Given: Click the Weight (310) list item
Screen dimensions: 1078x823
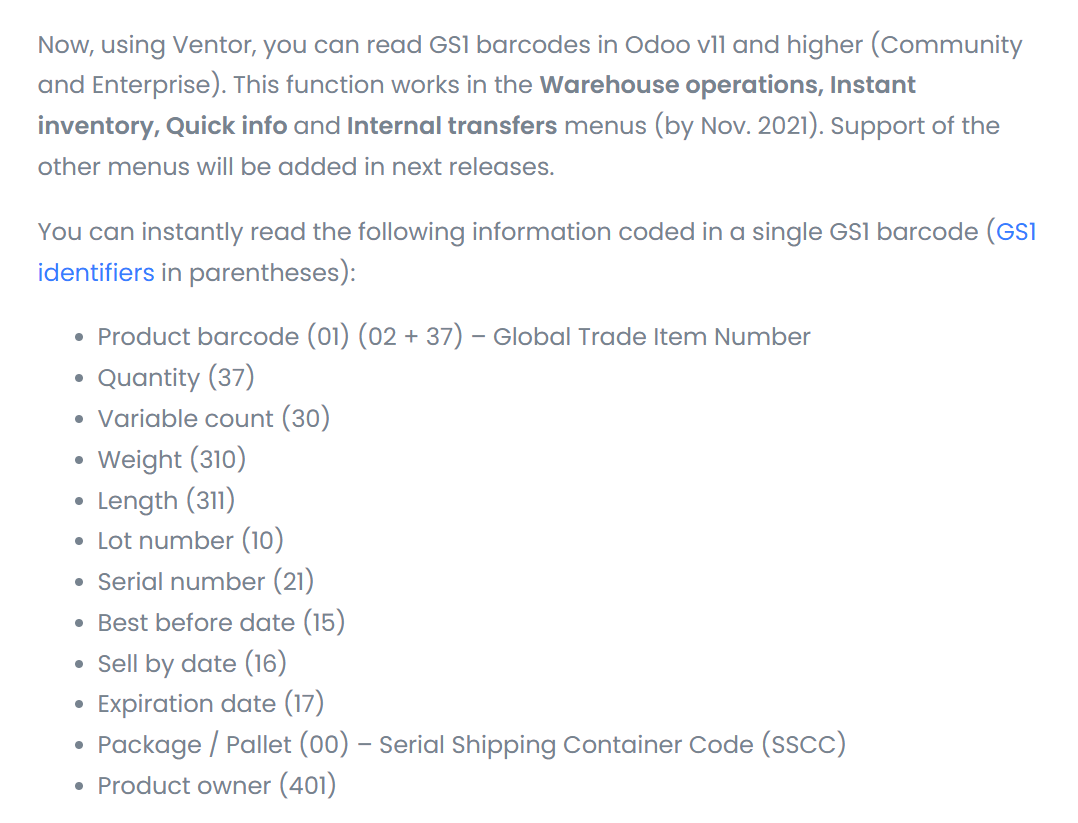Looking at the screenshot, I should click(171, 460).
